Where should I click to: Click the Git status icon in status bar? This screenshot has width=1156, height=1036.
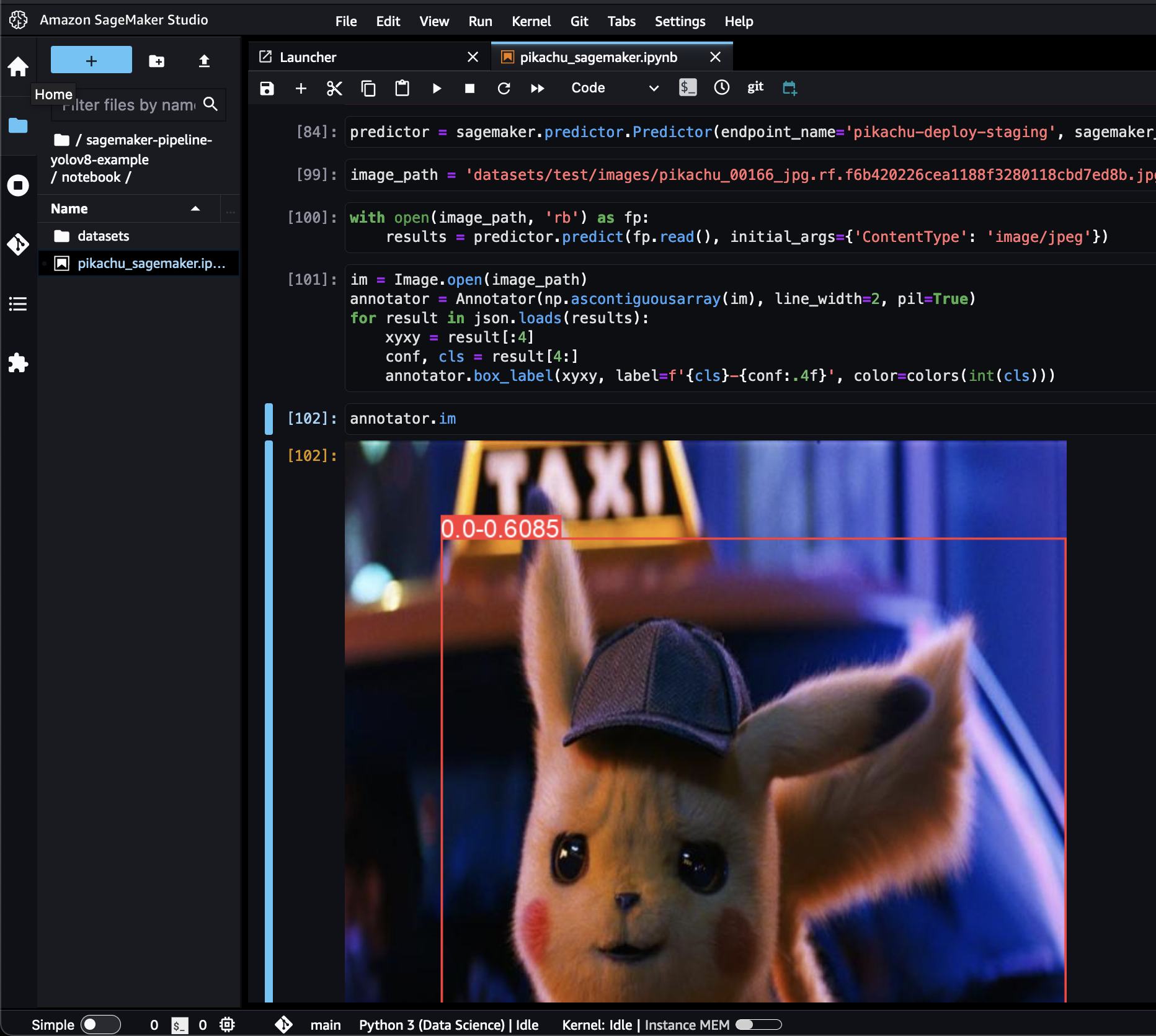[x=283, y=1024]
